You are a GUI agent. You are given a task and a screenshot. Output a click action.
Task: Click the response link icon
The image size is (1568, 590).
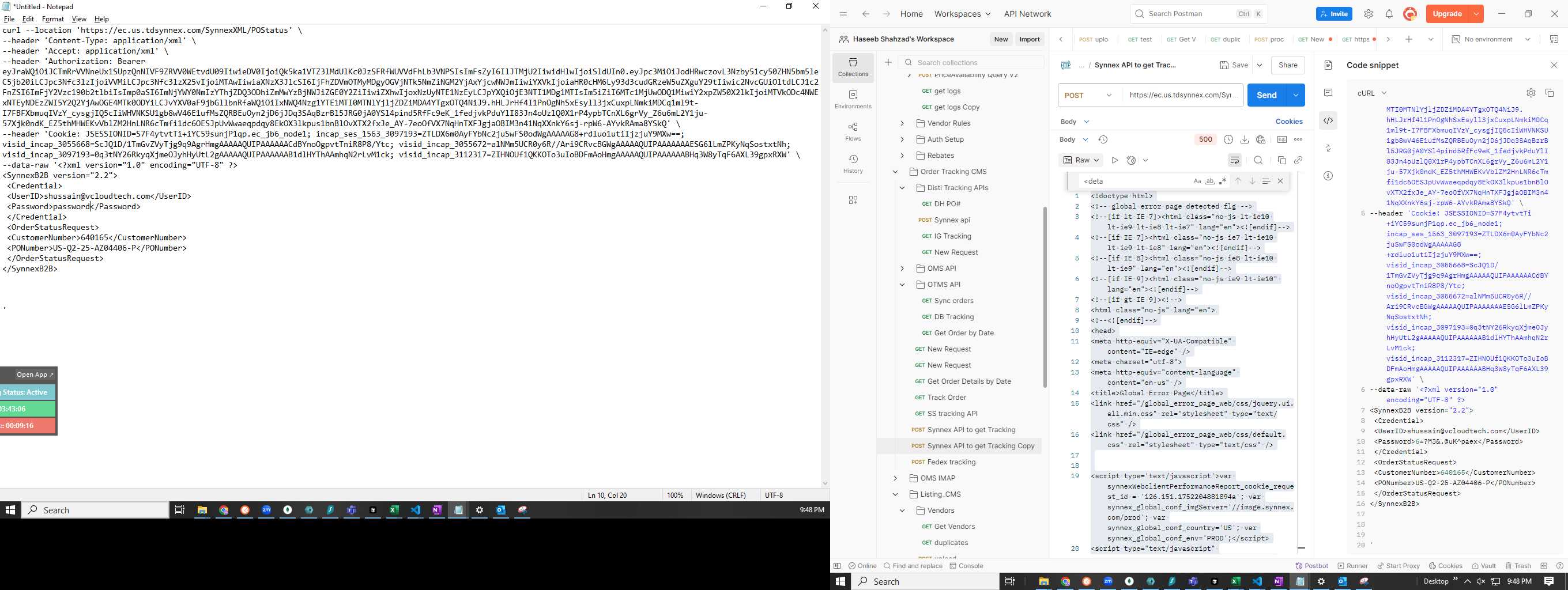pos(1298,160)
